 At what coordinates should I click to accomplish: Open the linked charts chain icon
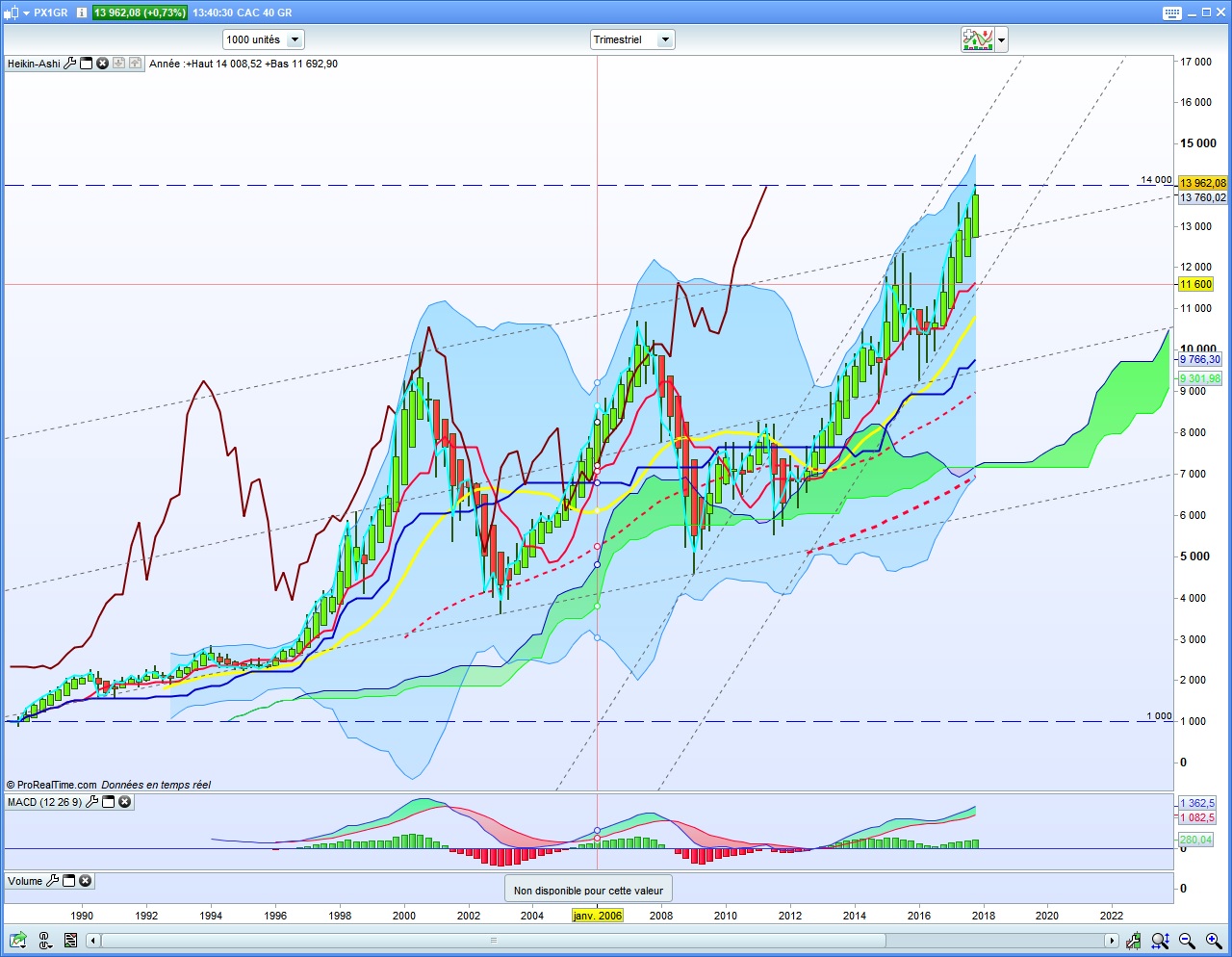coord(44,941)
